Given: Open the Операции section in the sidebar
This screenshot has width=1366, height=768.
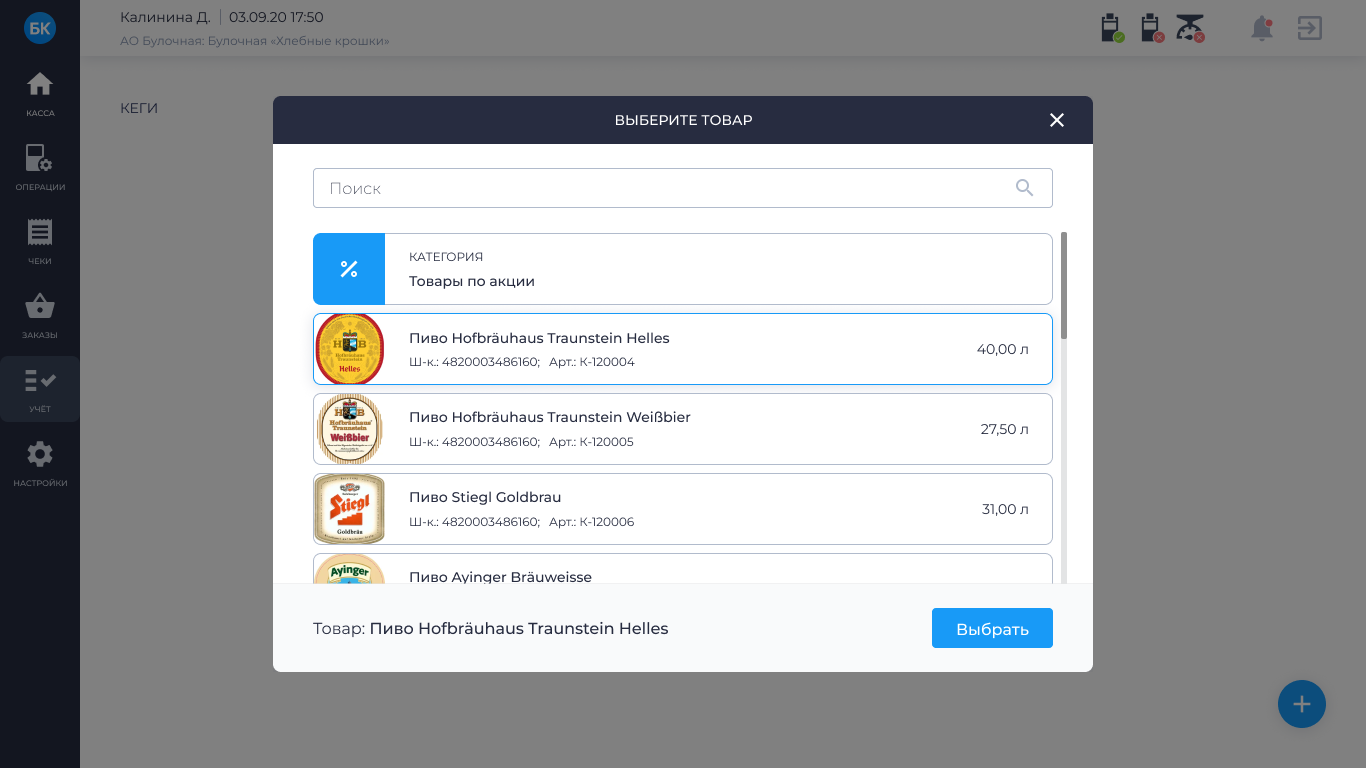Looking at the screenshot, I should (40, 168).
